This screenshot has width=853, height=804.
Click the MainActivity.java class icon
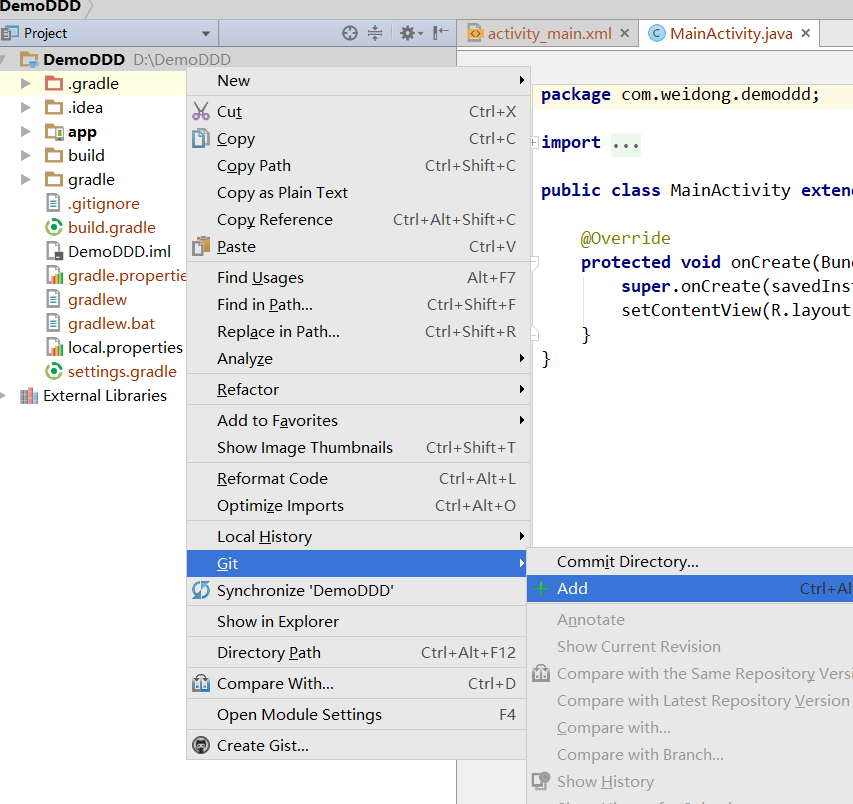click(657, 33)
